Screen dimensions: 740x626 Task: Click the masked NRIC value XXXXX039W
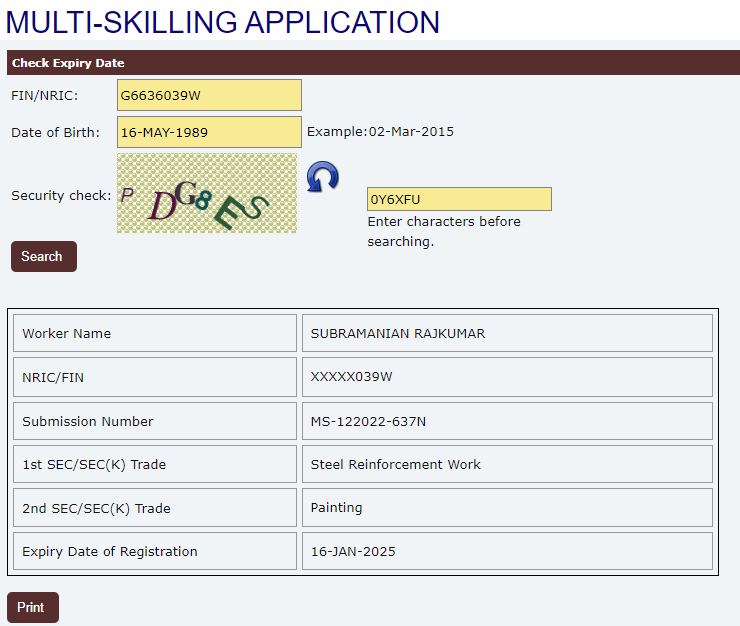coord(507,377)
